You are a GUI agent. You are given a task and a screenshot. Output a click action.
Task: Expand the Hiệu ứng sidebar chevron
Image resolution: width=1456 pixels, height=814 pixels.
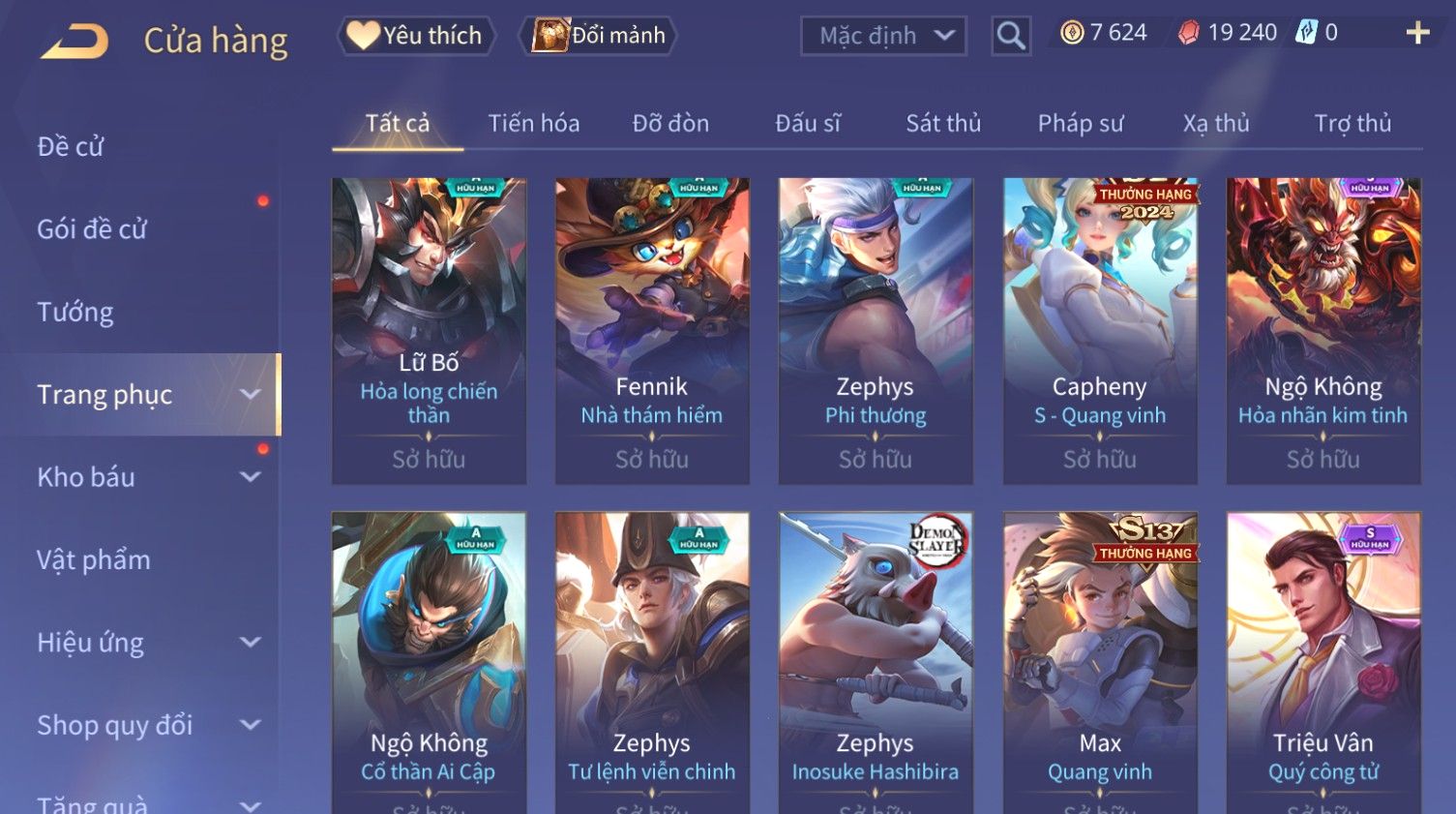click(251, 643)
